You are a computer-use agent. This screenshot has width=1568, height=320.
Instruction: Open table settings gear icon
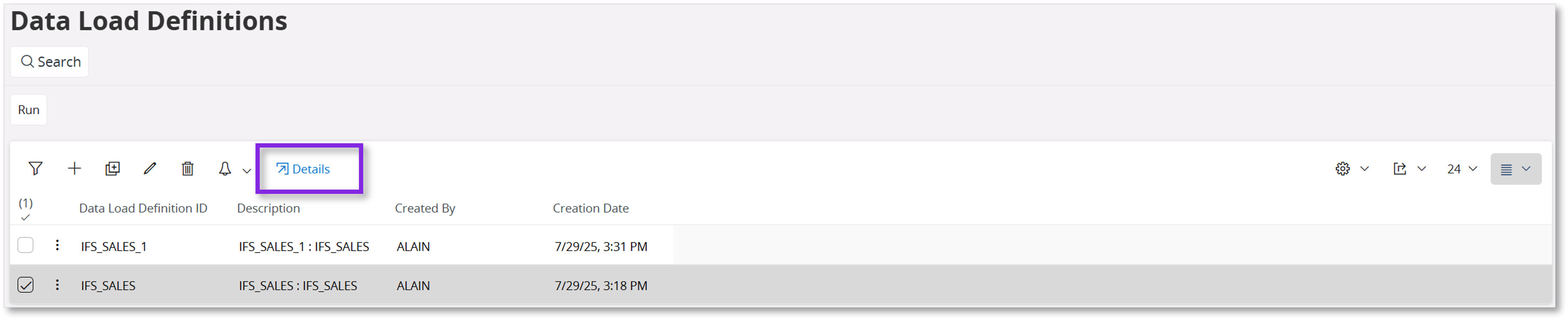point(1343,169)
